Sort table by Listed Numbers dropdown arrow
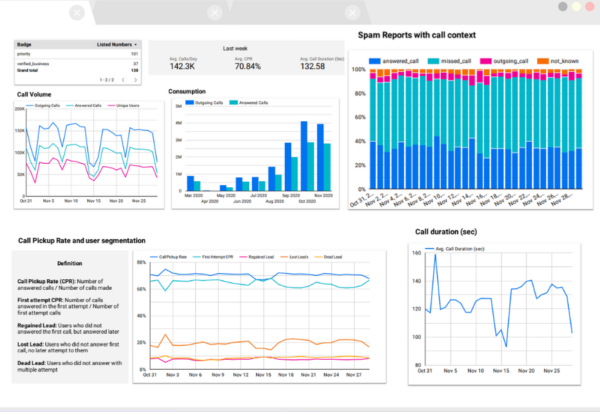 (x=135, y=44)
